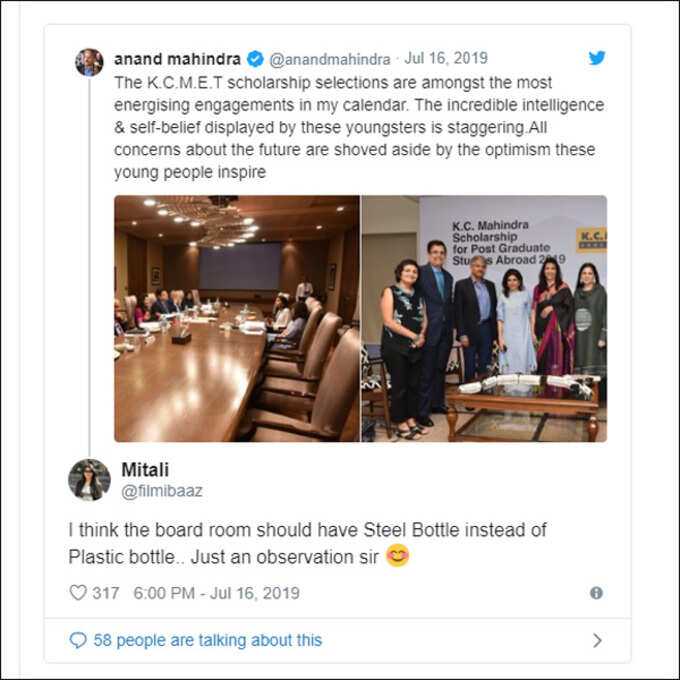
Task: Open the tweet info circle icon
Action: 596,593
